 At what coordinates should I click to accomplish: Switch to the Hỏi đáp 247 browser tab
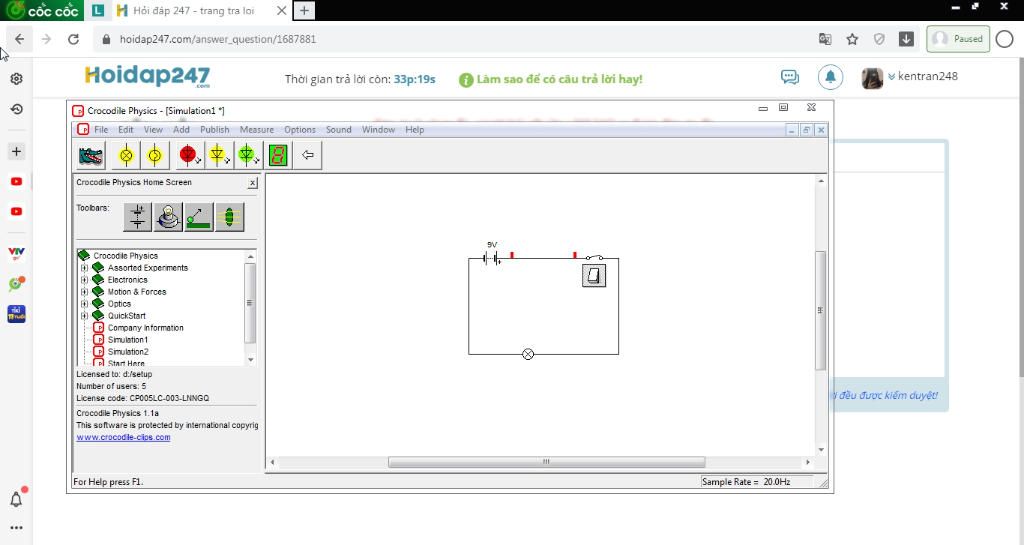[x=200, y=10]
